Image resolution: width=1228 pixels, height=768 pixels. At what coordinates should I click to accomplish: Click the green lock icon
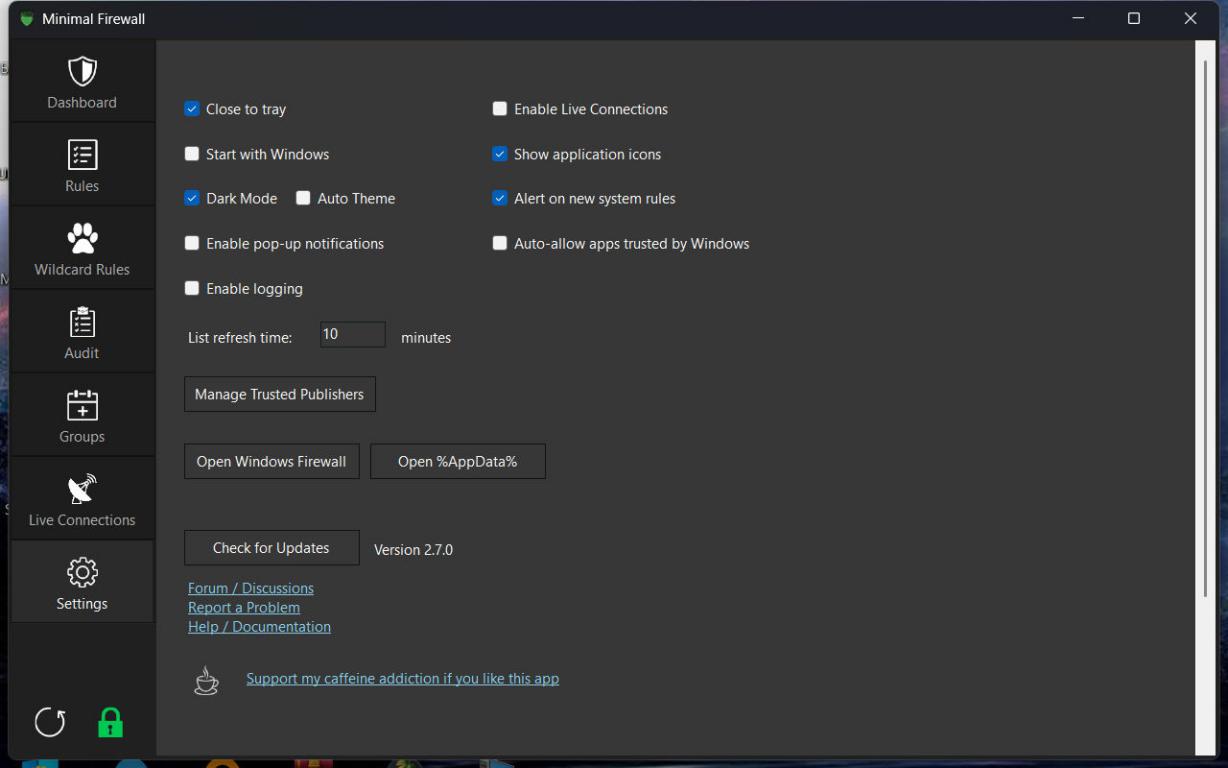pos(110,723)
